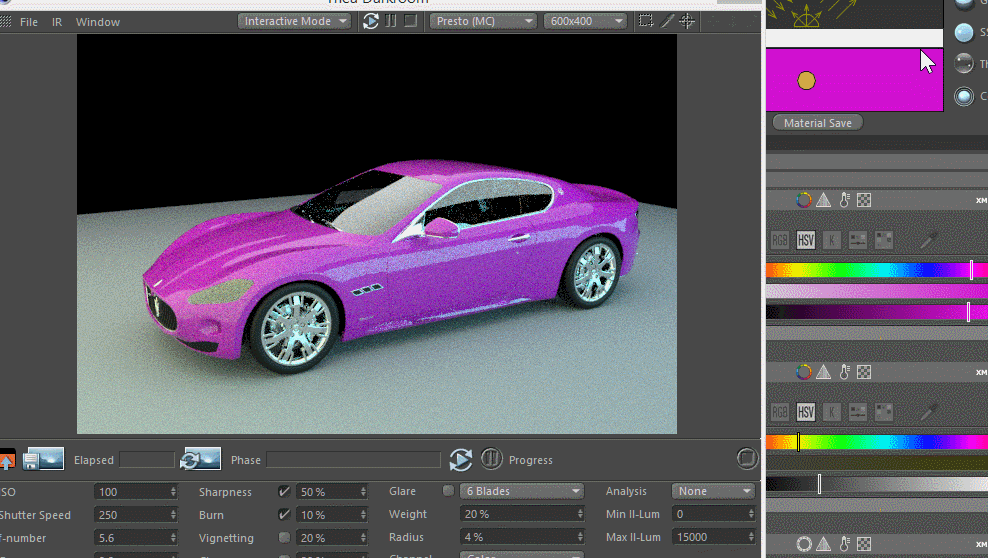Adjust f-number stepper arrows

[x=173, y=538]
